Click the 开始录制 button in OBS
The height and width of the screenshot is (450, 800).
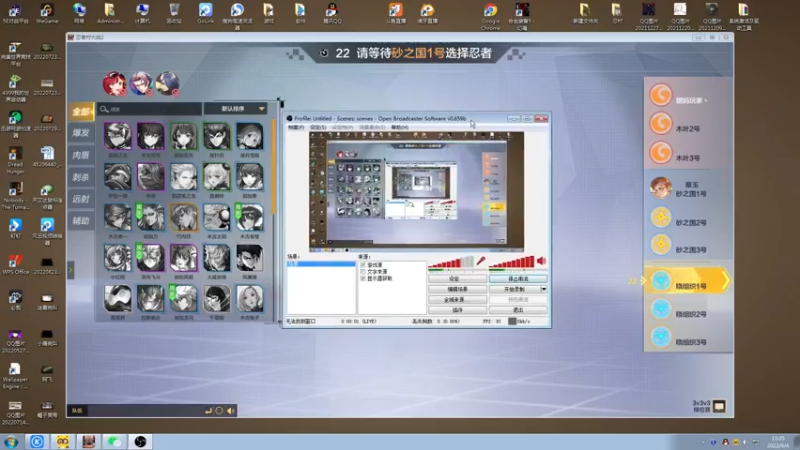tap(514, 289)
